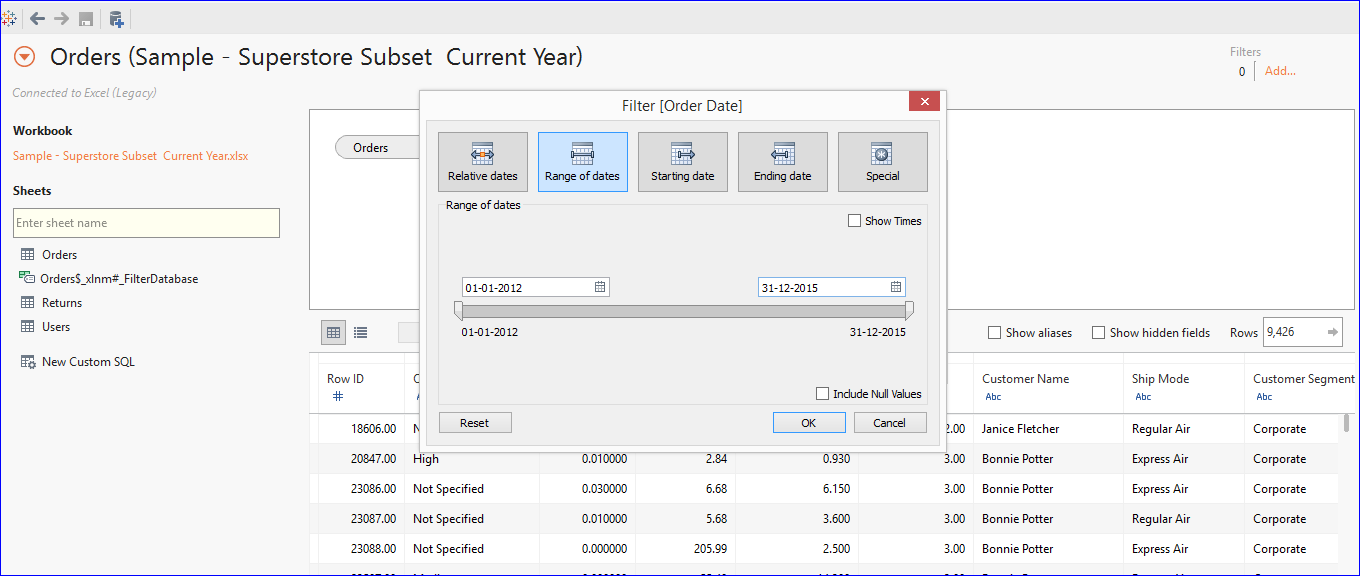Click the add new data source icon

pos(114,18)
